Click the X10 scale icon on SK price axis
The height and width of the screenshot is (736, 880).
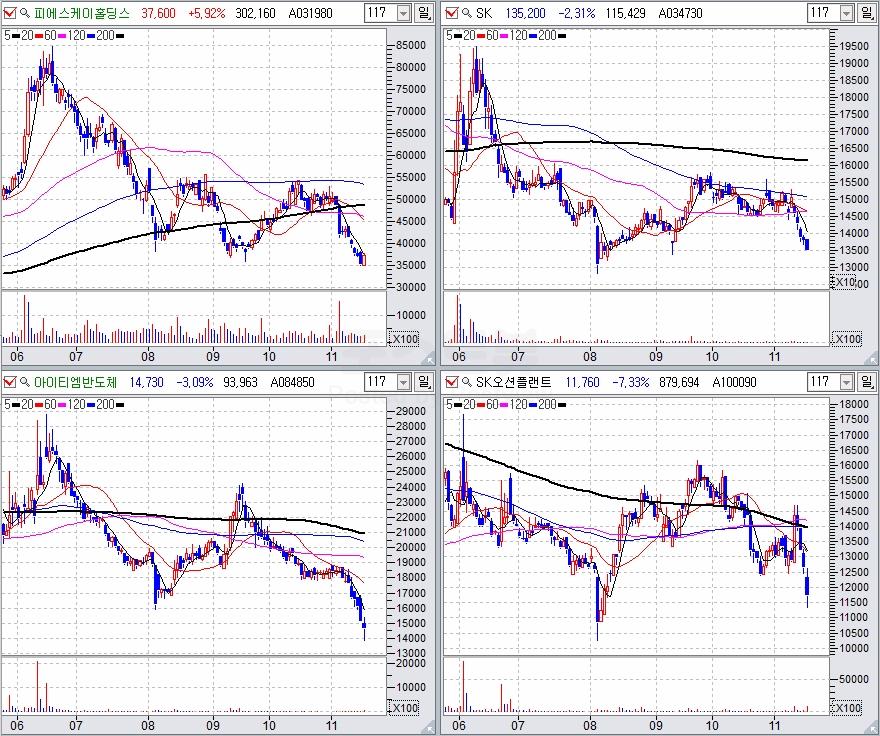845,283
